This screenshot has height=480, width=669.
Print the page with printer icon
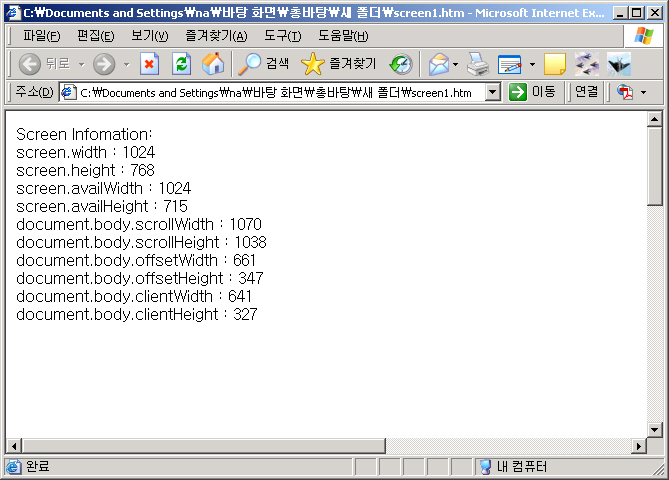coord(478,64)
